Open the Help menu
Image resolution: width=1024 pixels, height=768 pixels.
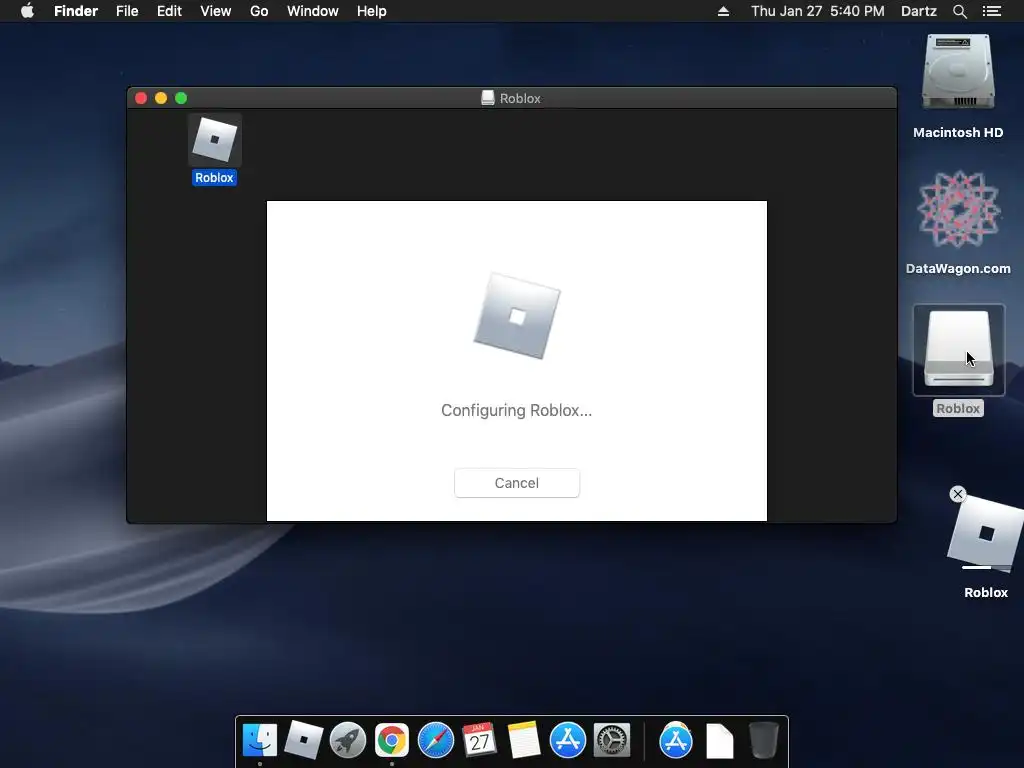(372, 11)
